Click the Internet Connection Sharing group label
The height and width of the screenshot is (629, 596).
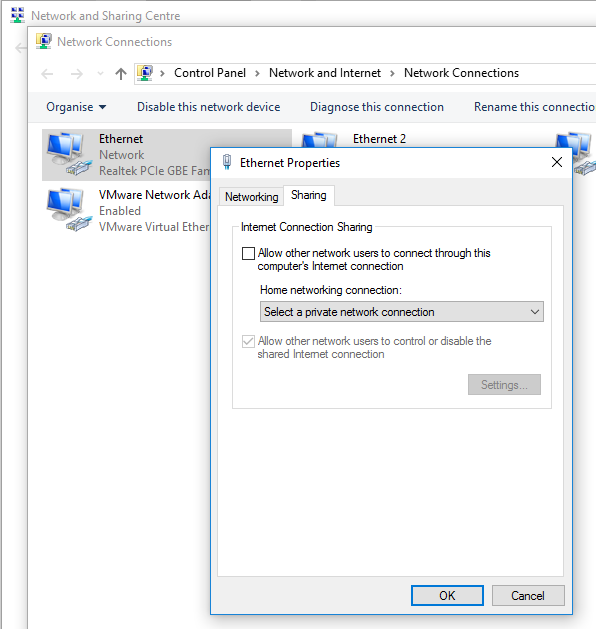(x=306, y=227)
